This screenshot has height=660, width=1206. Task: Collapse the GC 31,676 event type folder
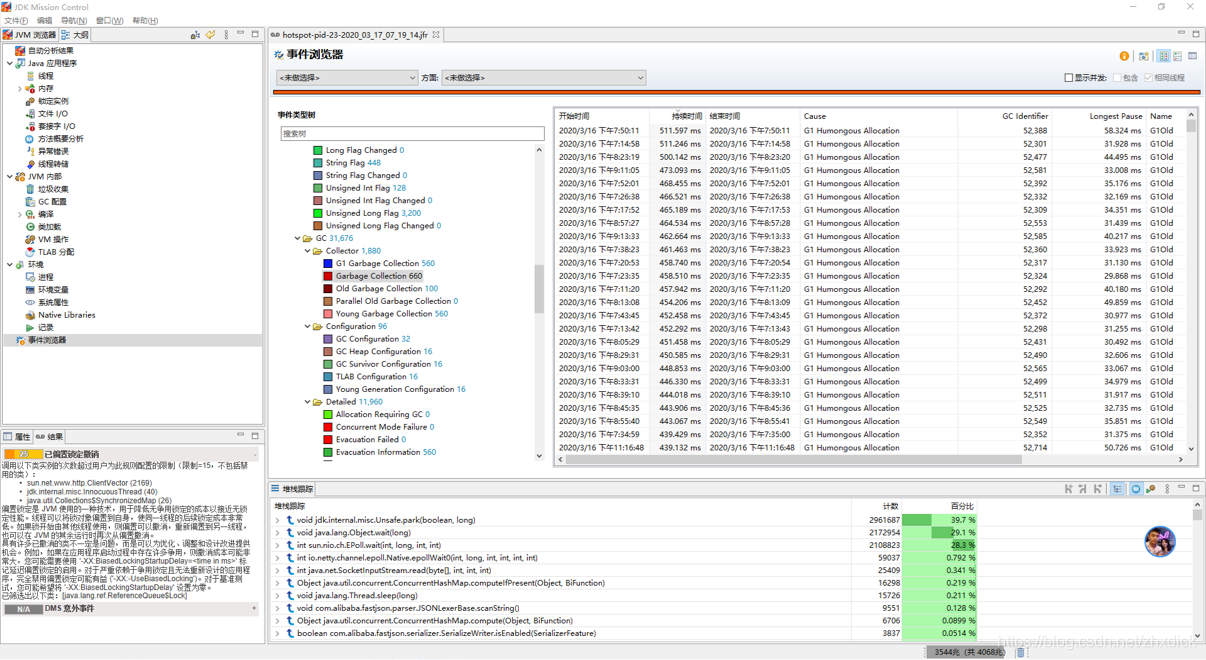tap(297, 239)
